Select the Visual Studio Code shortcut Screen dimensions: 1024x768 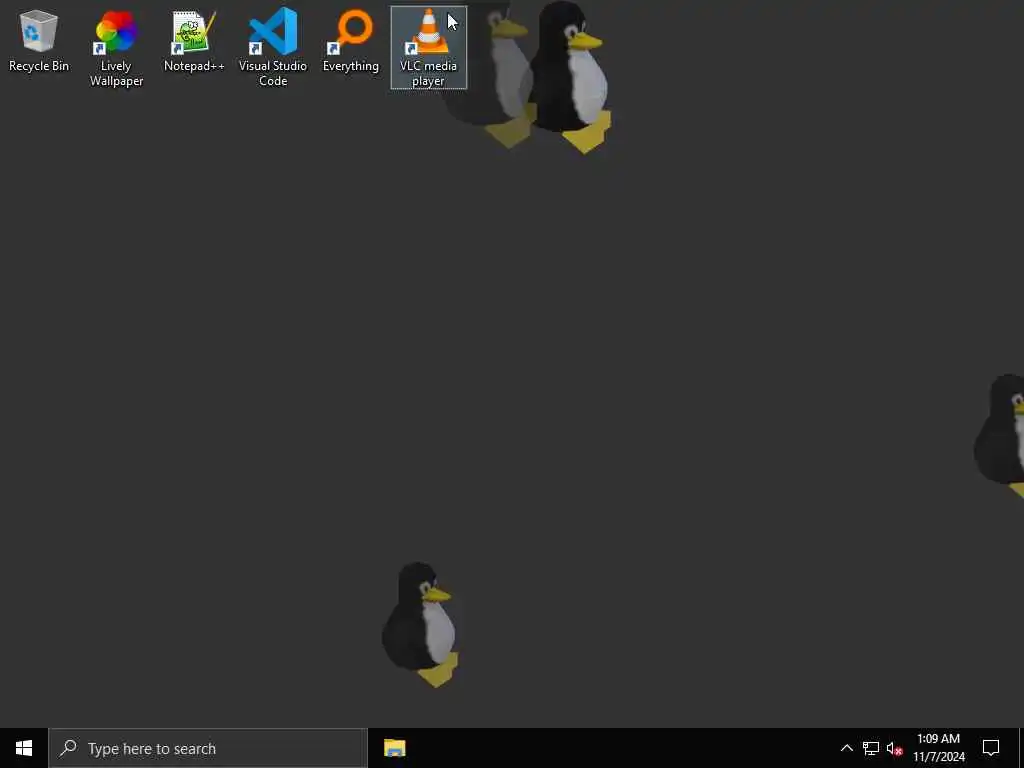click(x=273, y=48)
